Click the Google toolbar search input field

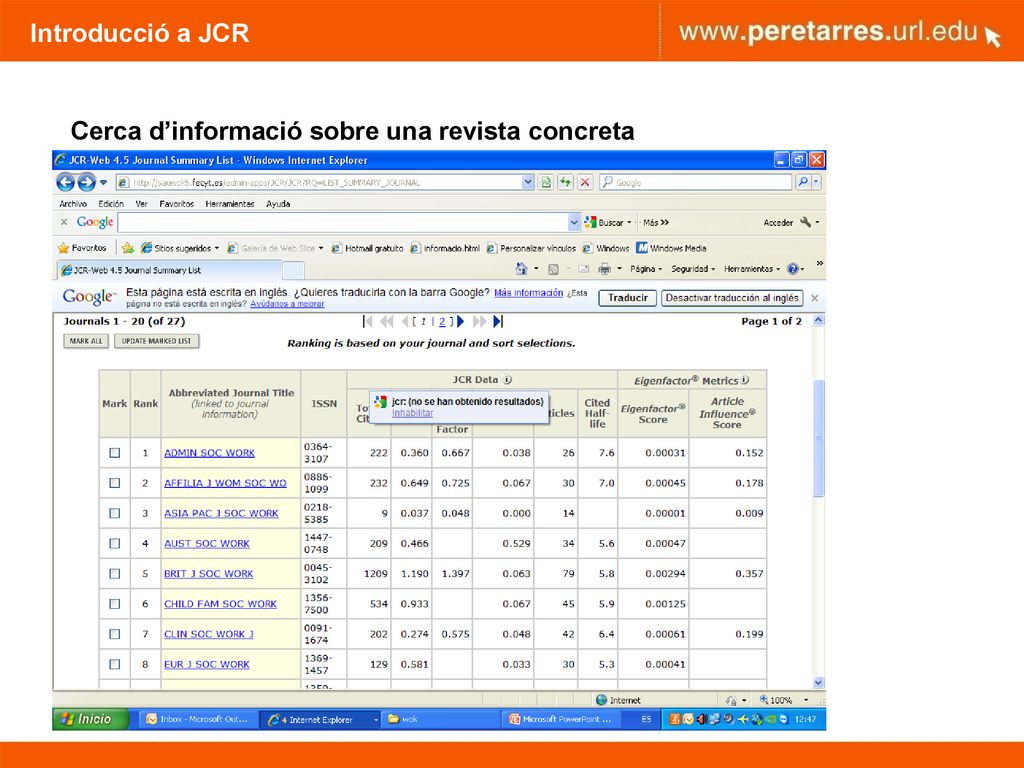343,222
